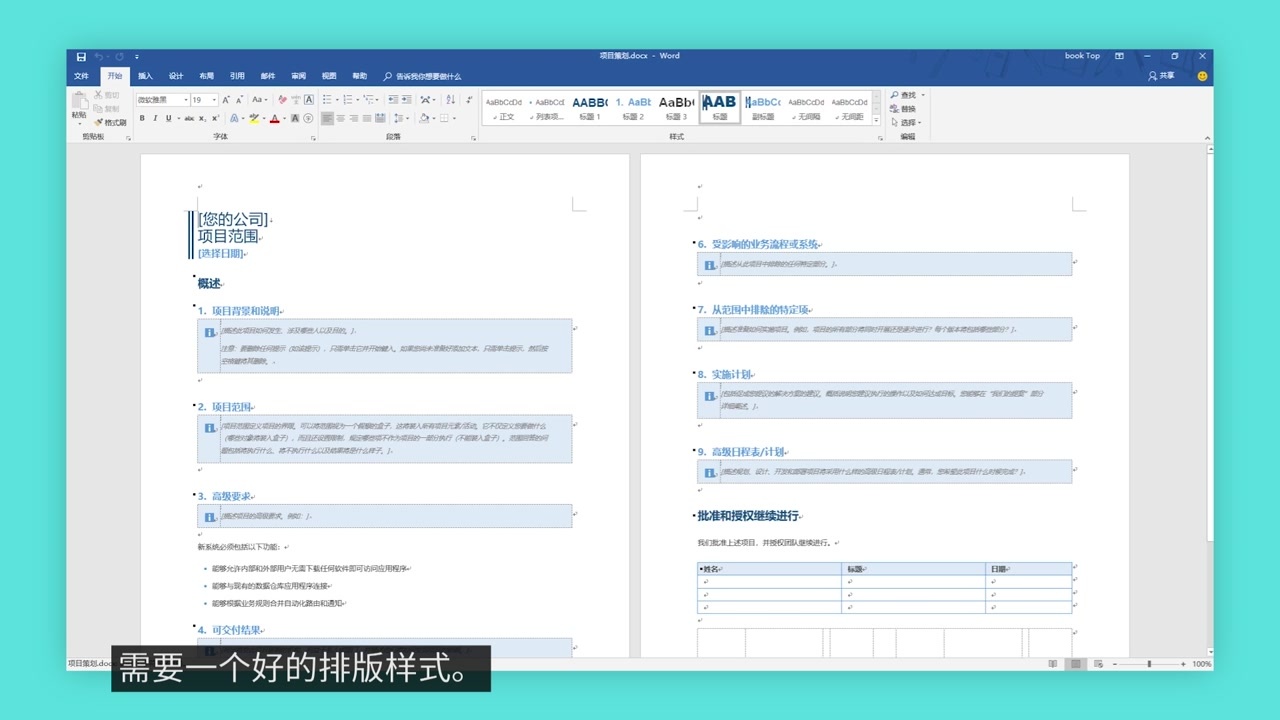Insert an enclosed character

pyautogui.click(x=308, y=118)
